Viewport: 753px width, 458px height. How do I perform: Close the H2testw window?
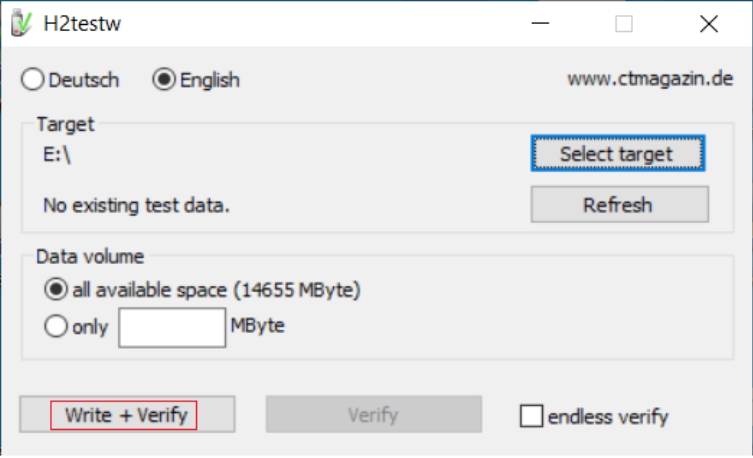point(708,24)
